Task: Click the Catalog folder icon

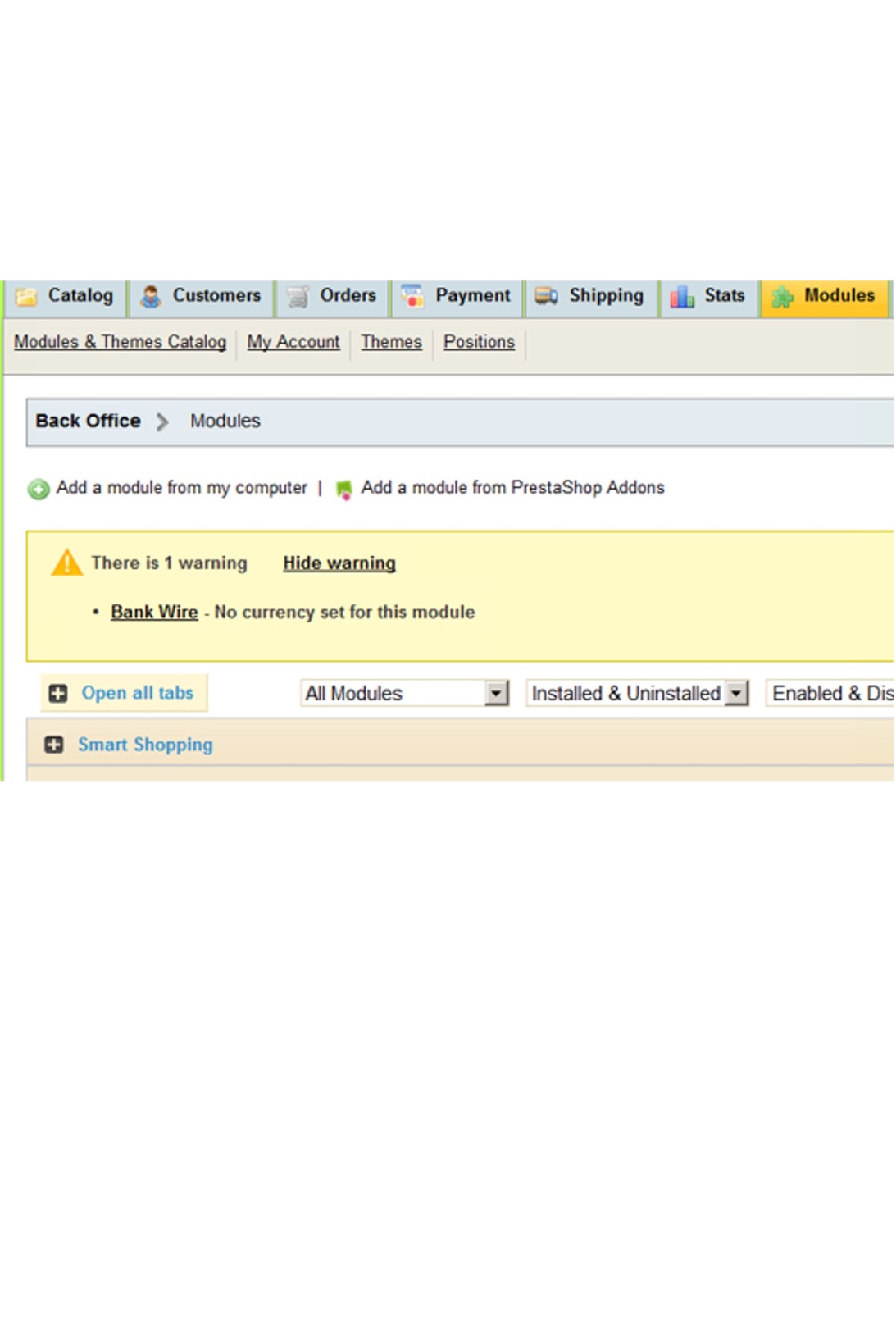Action: (26, 296)
